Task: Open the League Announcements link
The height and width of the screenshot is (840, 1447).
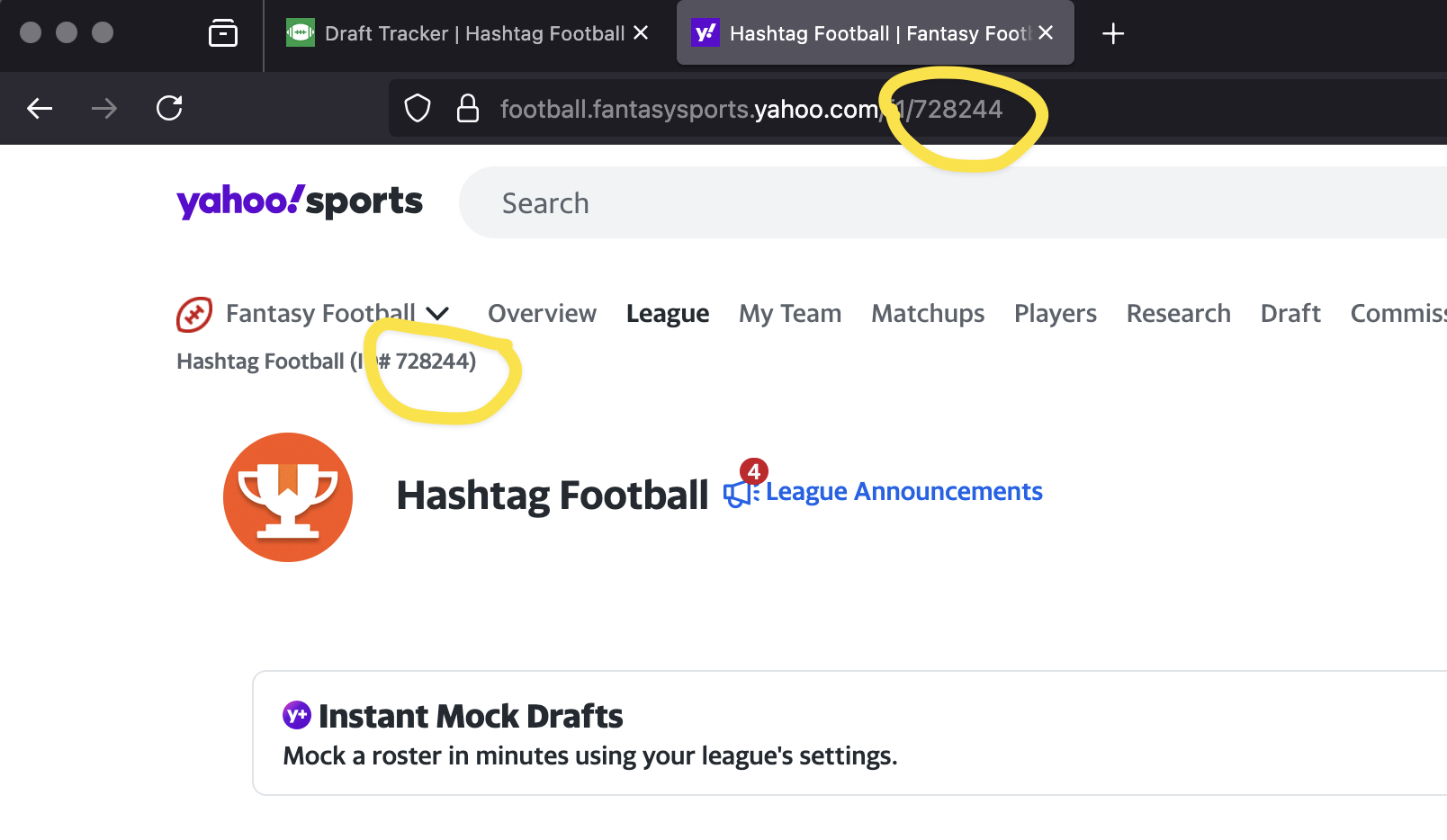Action: pos(903,492)
